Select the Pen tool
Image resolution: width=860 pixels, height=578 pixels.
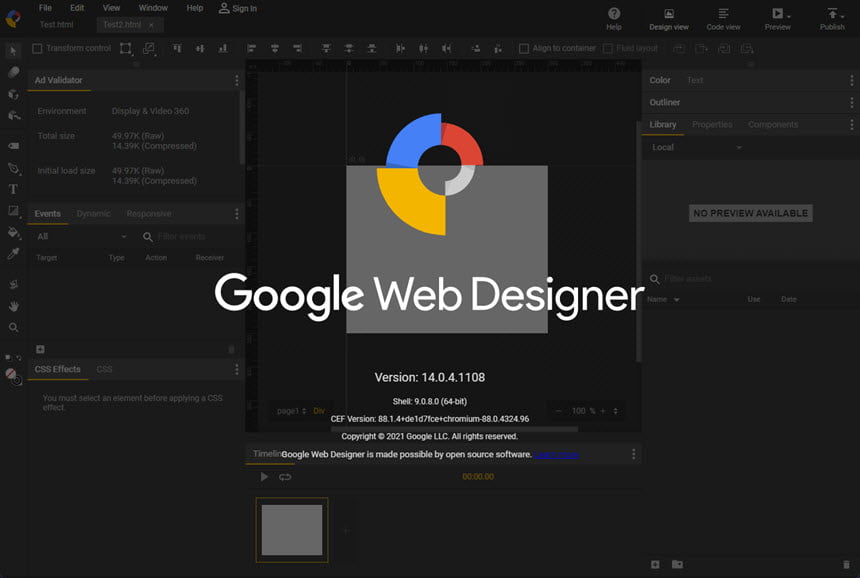13,168
